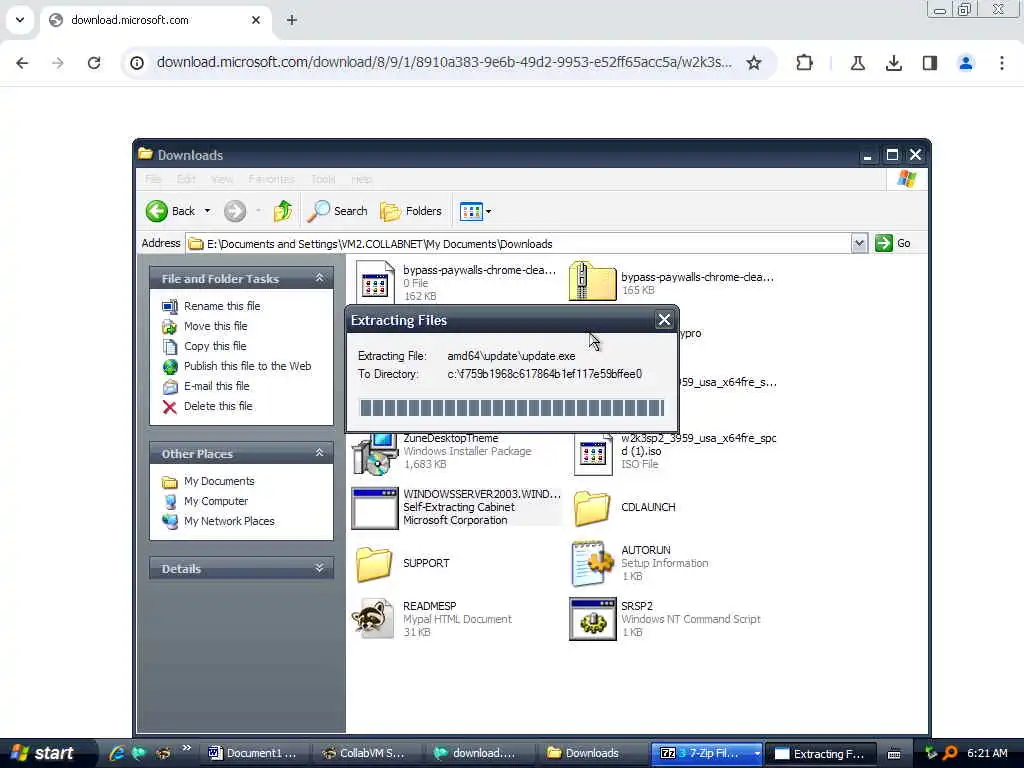The width and height of the screenshot is (1024, 768).
Task: Open My Computer from Other Places
Action: point(216,501)
